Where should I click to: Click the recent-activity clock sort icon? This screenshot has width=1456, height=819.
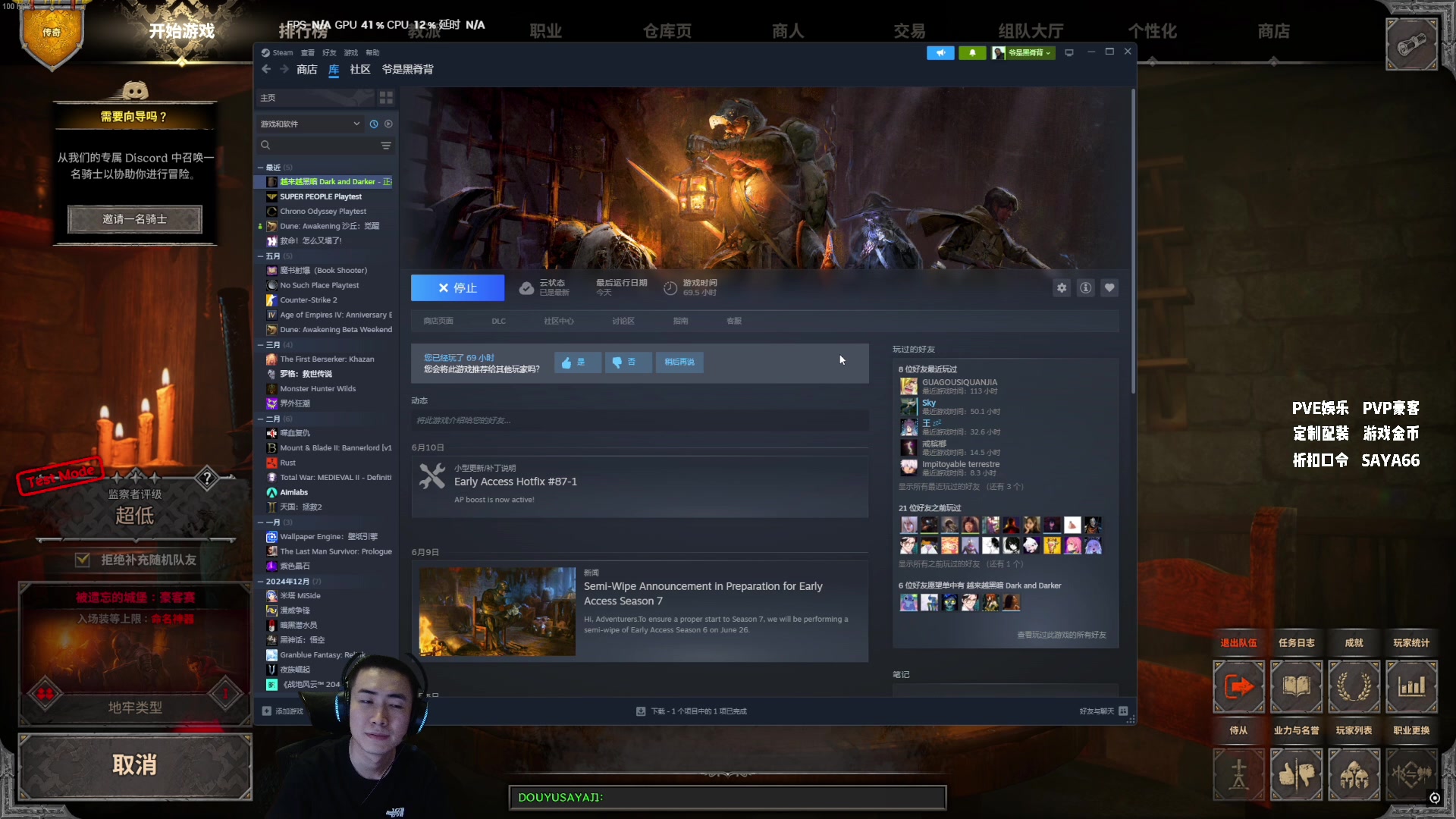tap(374, 124)
